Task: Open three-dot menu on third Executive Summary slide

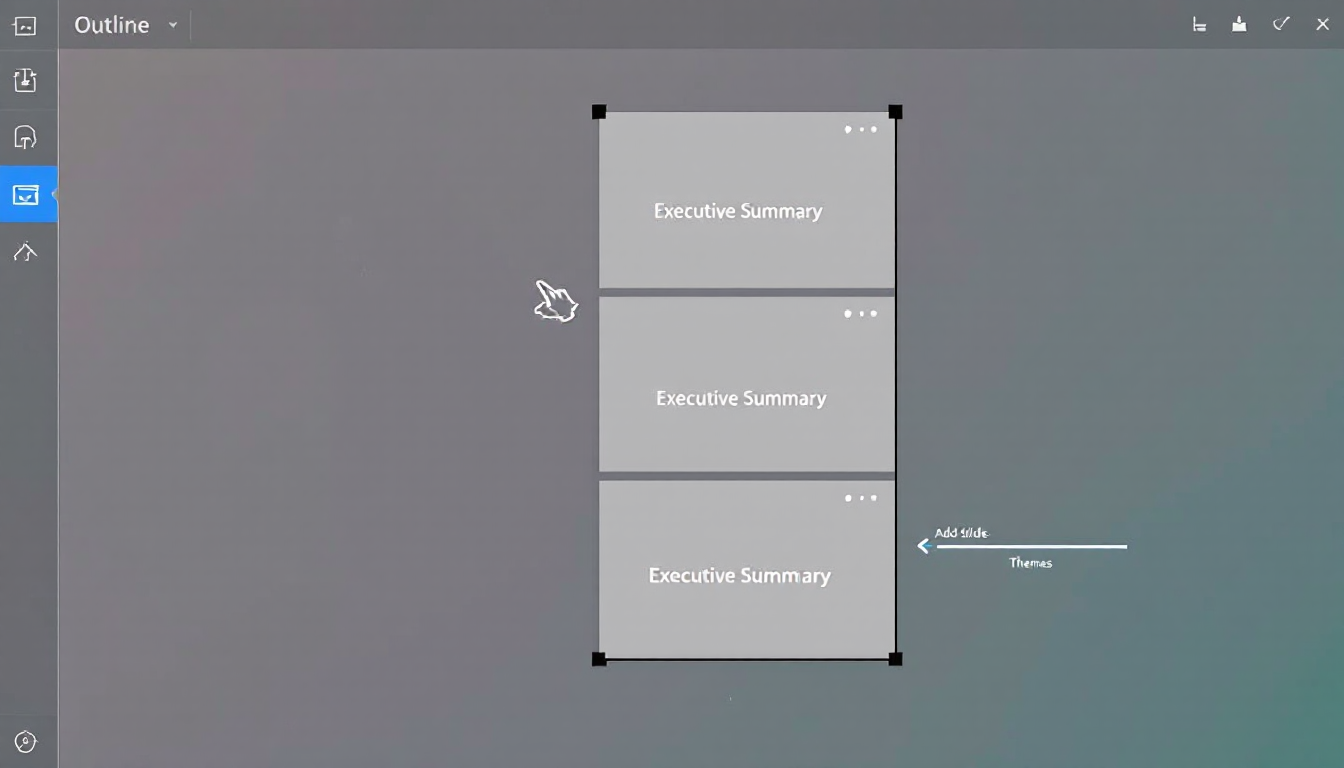Action: tap(860, 497)
